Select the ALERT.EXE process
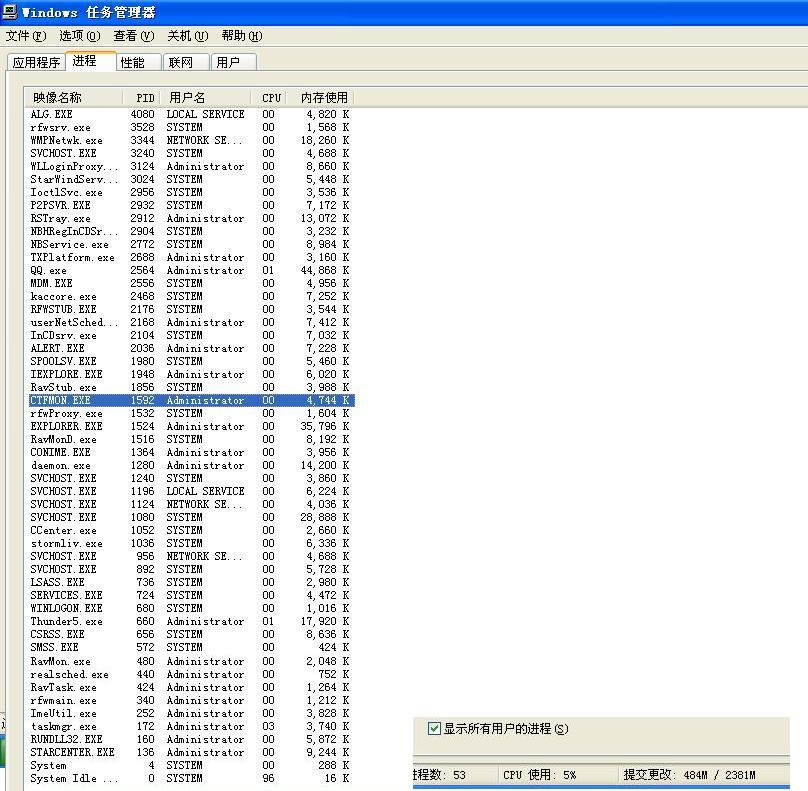 coord(191,348)
